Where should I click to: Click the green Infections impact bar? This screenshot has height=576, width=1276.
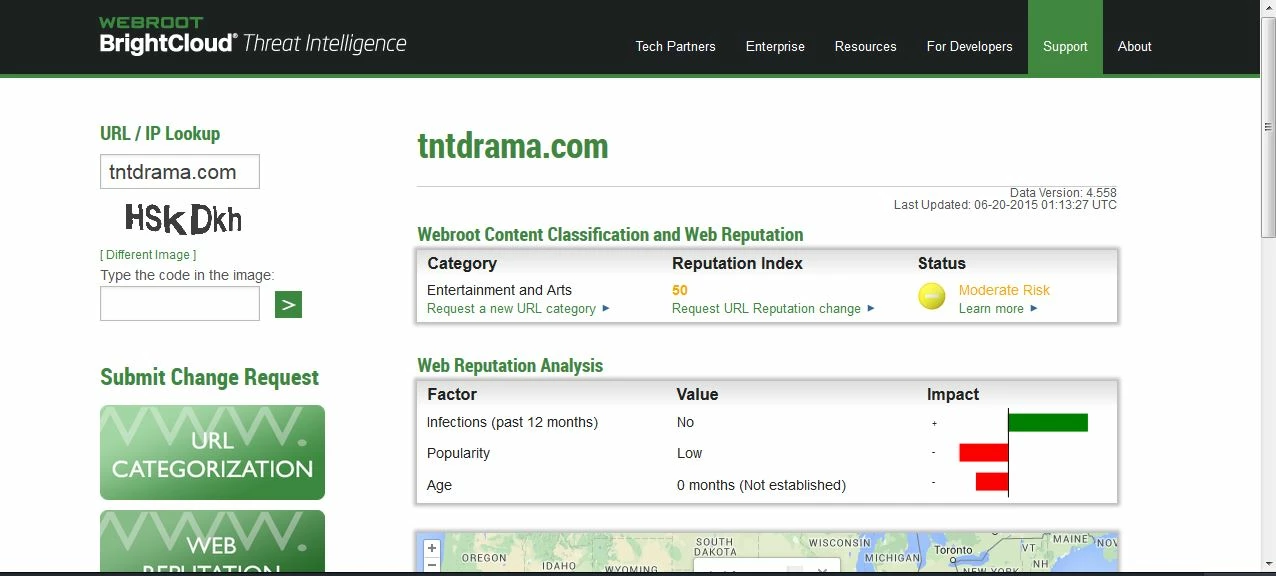click(1048, 422)
